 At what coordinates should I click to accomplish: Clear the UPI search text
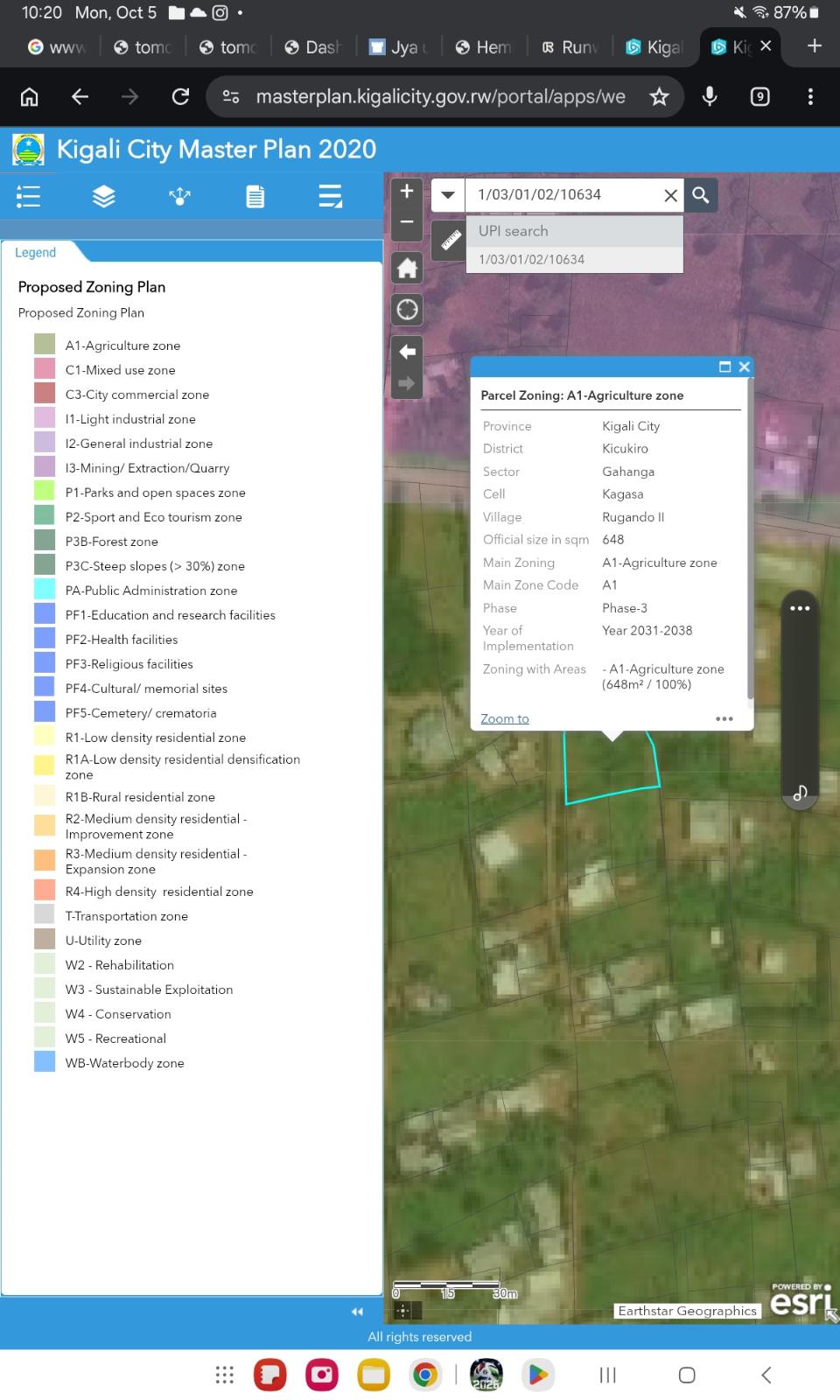(670, 195)
